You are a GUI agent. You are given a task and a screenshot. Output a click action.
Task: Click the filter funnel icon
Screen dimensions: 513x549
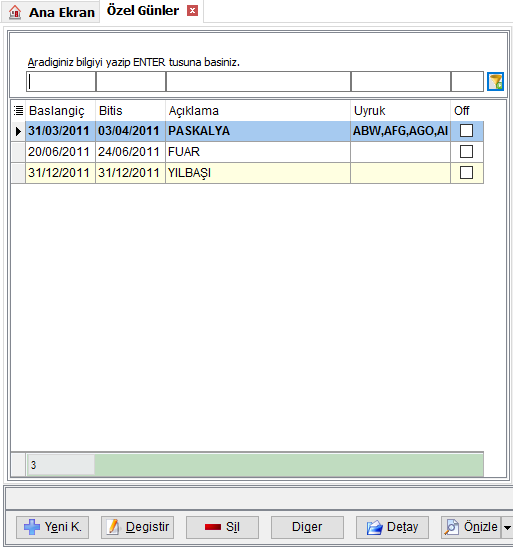[x=495, y=82]
